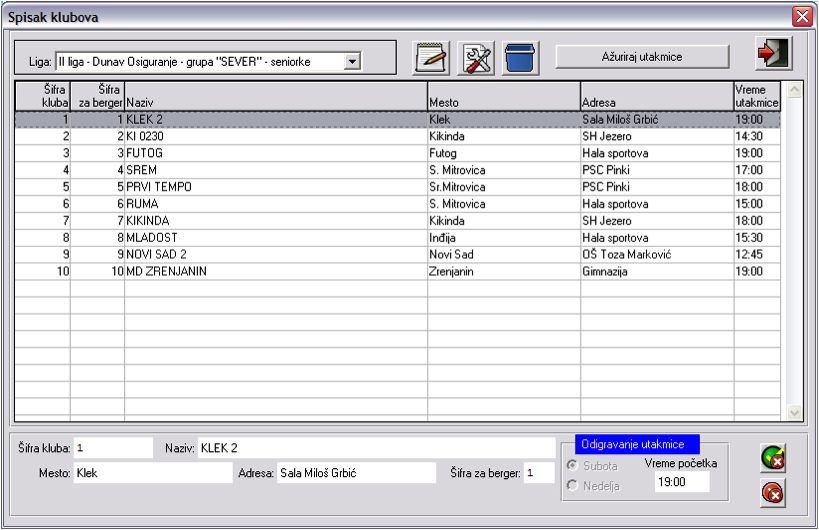The width and height of the screenshot is (819, 530).
Task: Select the NOVI SAD 2 club row
Action: (x=275, y=254)
